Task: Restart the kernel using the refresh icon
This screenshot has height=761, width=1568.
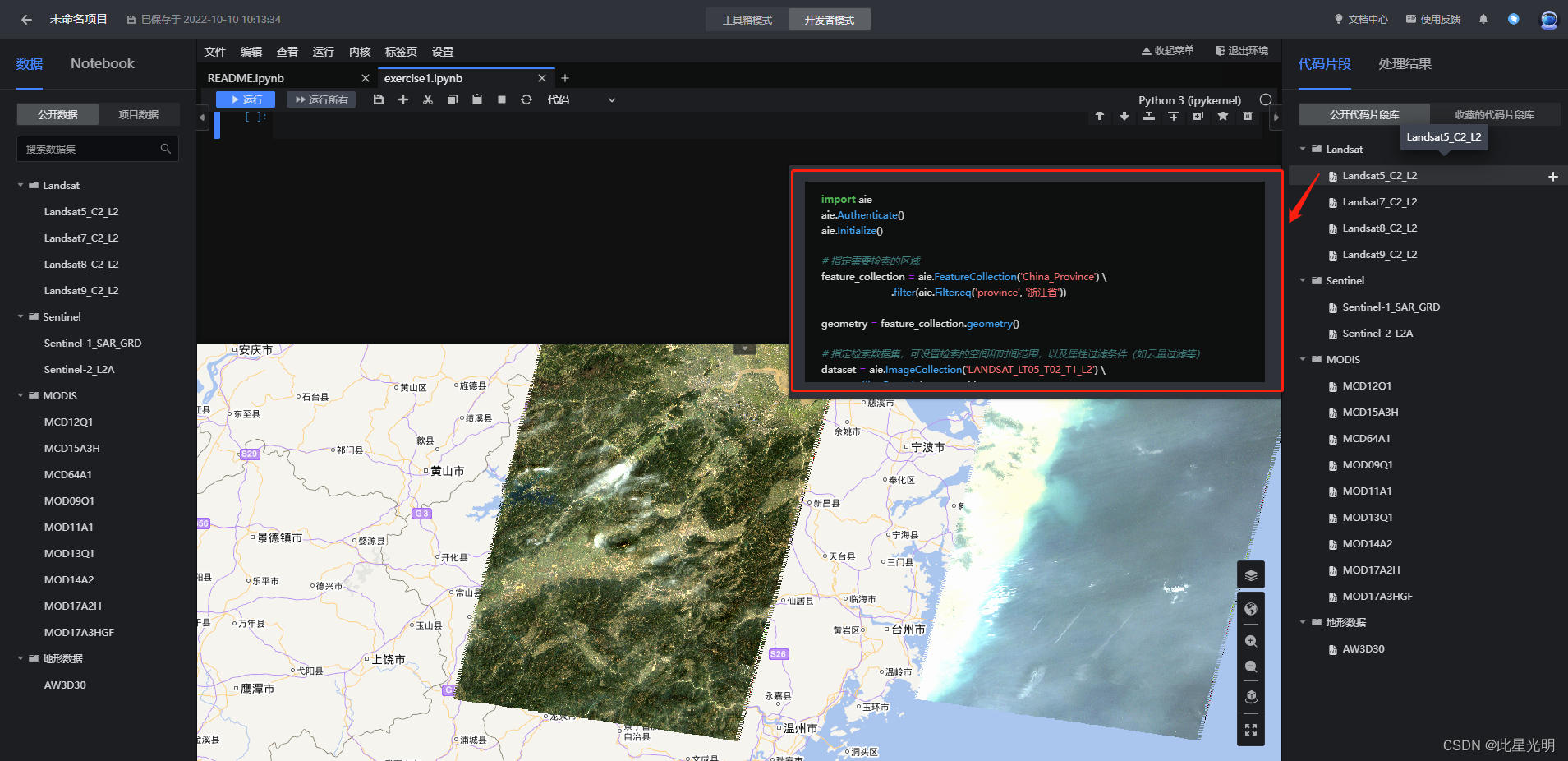Action: click(x=526, y=99)
